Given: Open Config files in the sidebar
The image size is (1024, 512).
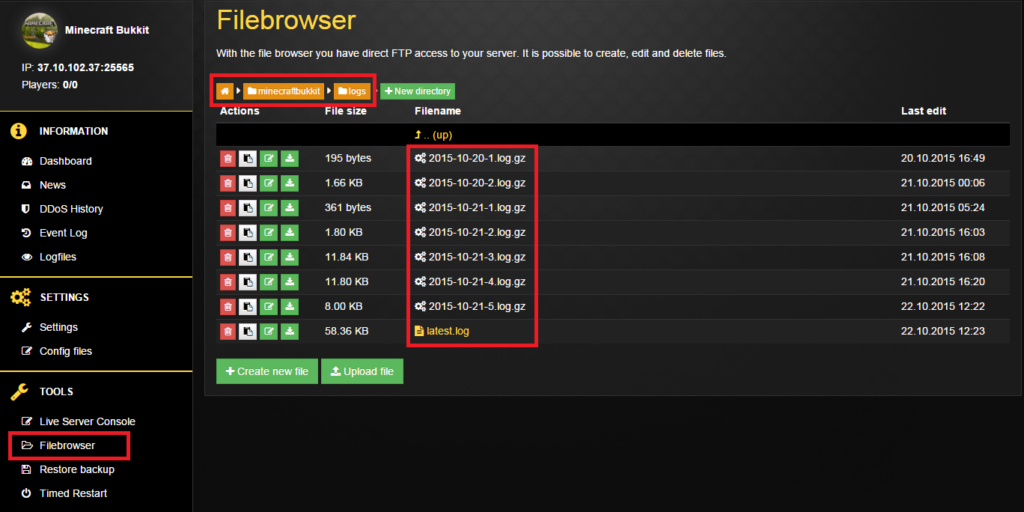Looking at the screenshot, I should point(65,351).
